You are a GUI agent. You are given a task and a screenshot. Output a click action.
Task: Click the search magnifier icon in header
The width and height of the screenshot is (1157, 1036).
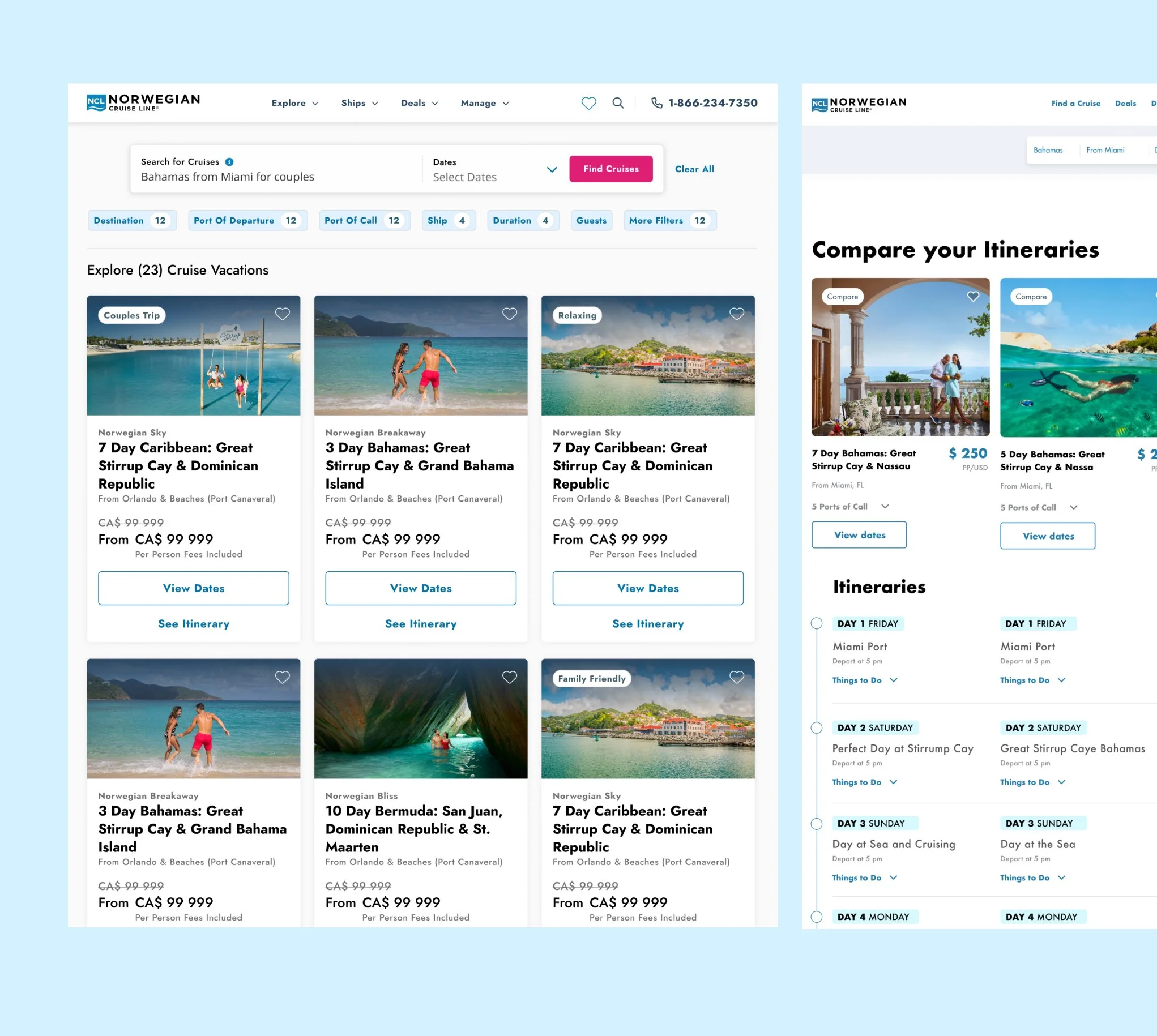point(617,103)
